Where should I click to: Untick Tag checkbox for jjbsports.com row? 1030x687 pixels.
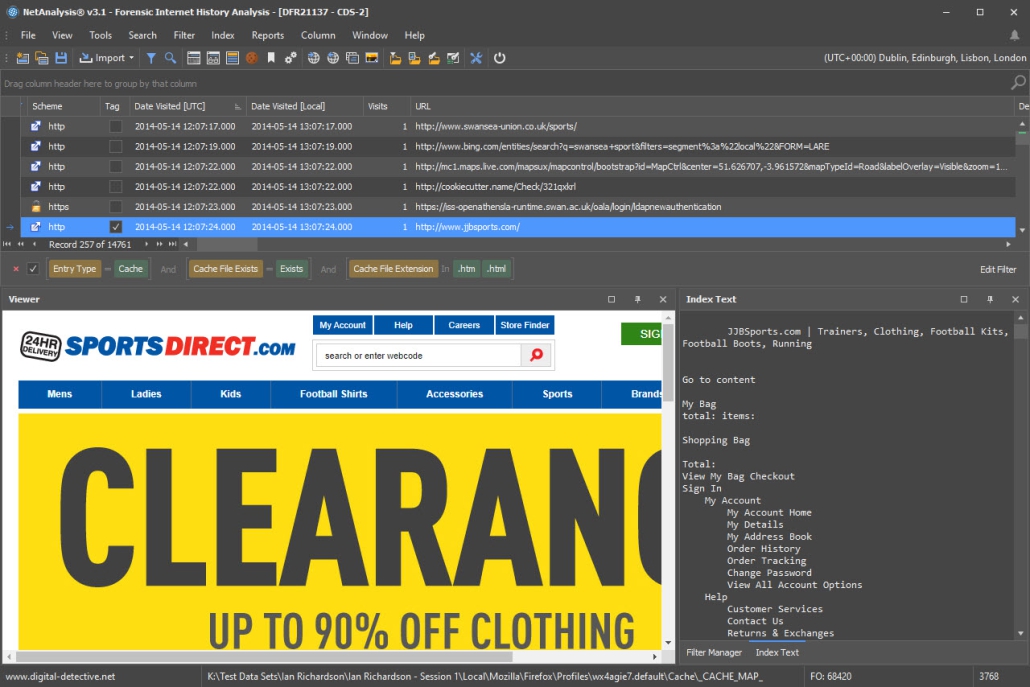[x=116, y=227]
